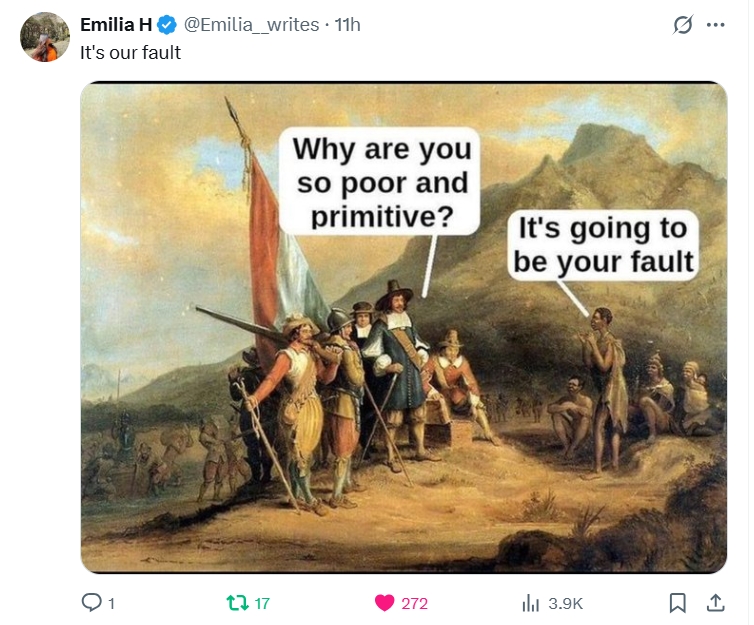Click the like count 272

[414, 603]
